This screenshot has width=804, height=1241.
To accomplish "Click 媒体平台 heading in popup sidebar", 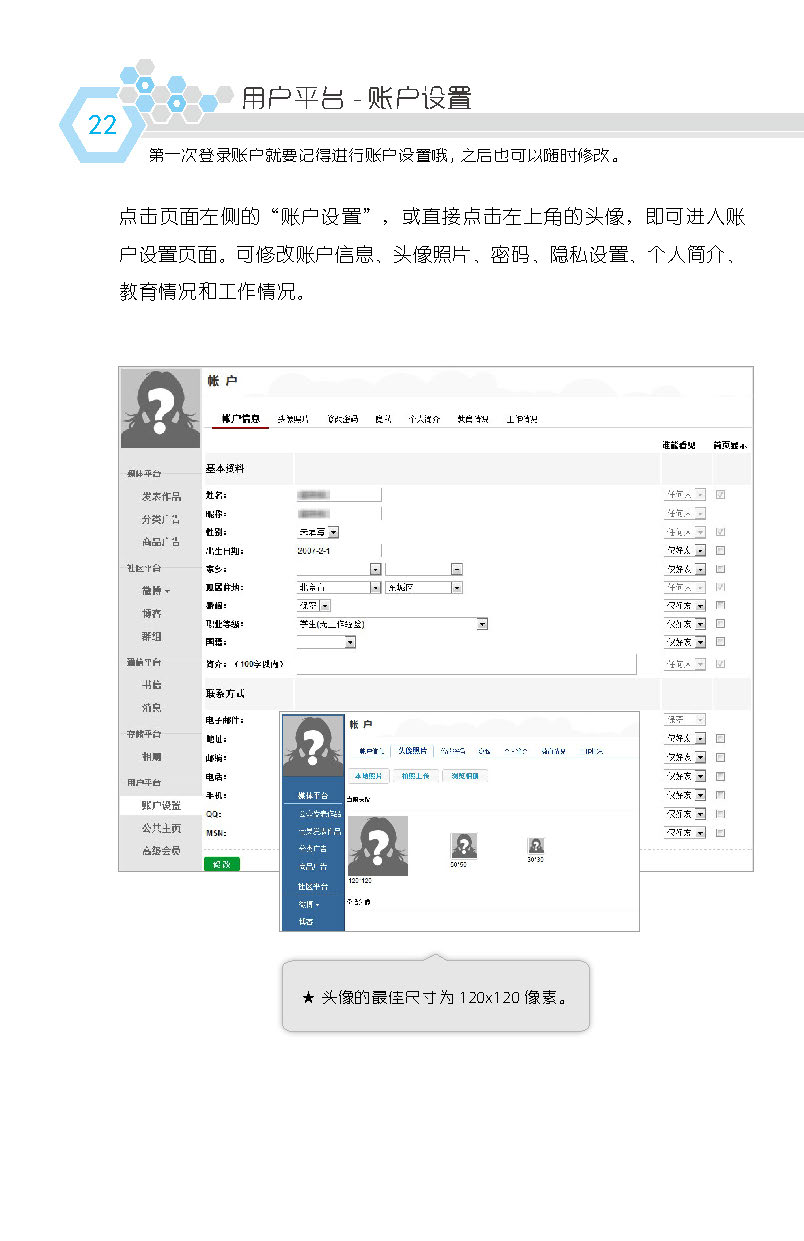I will (313, 795).
